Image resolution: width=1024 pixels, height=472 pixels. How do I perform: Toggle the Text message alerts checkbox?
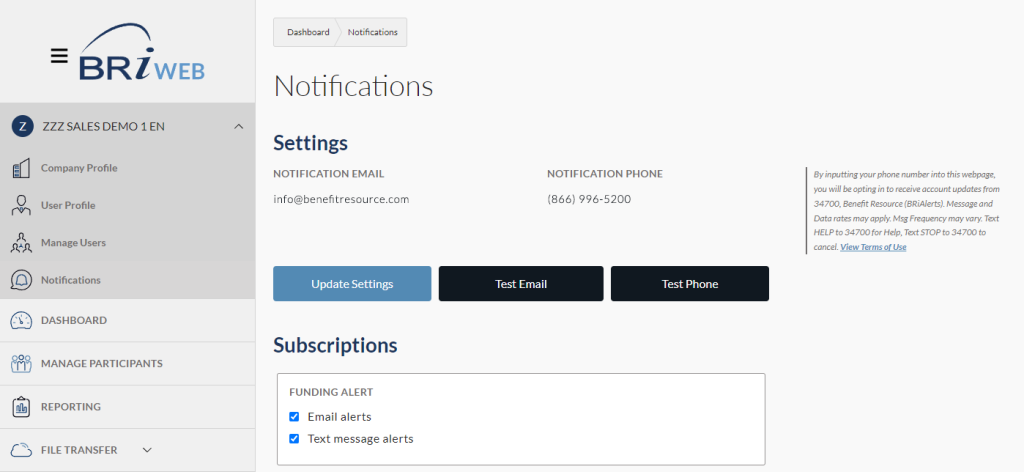294,439
